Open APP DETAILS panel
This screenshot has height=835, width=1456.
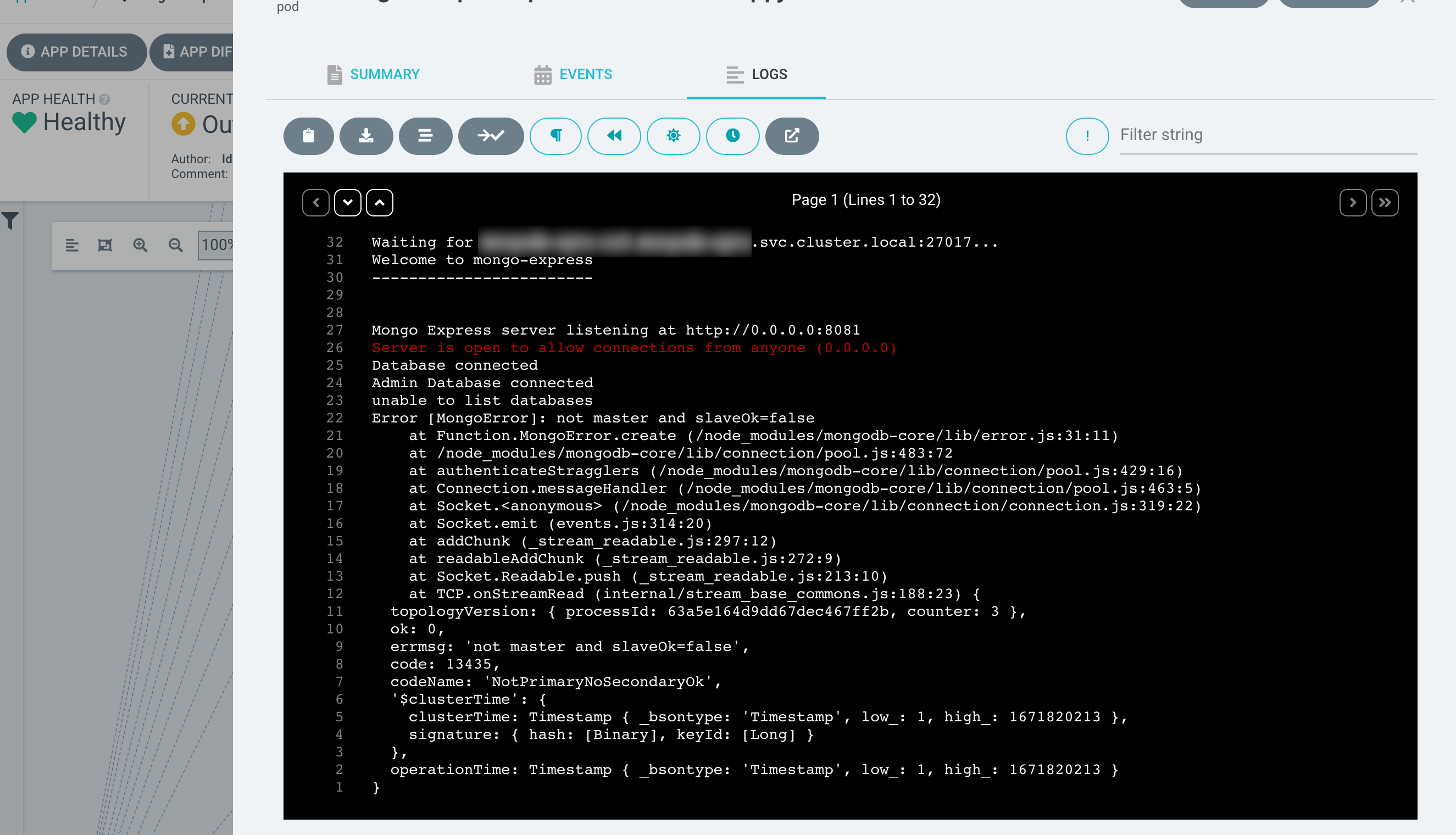[76, 52]
